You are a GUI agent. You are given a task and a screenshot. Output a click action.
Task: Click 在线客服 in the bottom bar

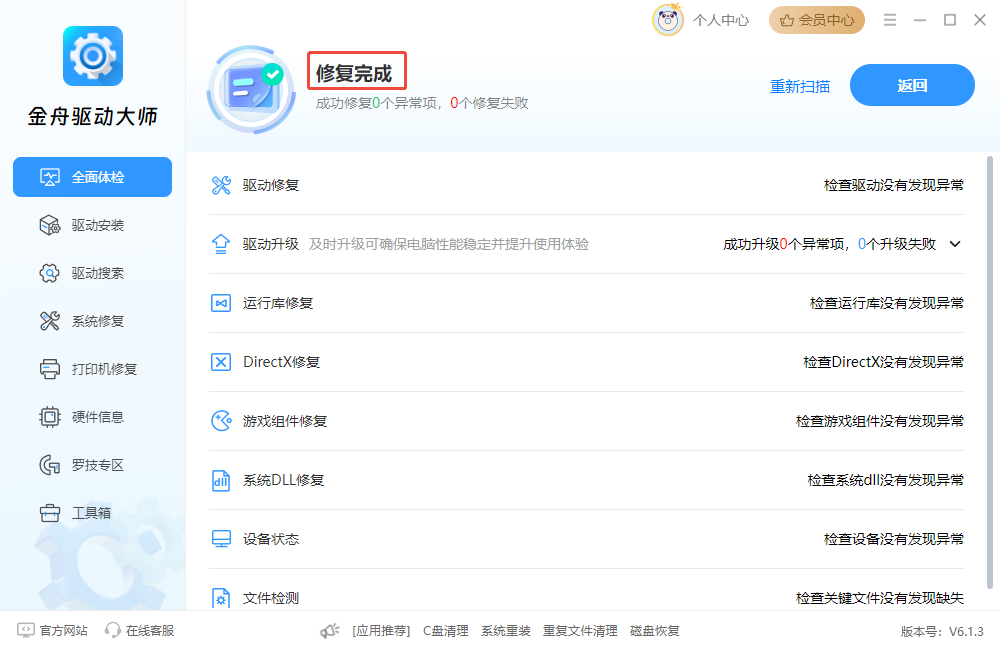coord(140,631)
